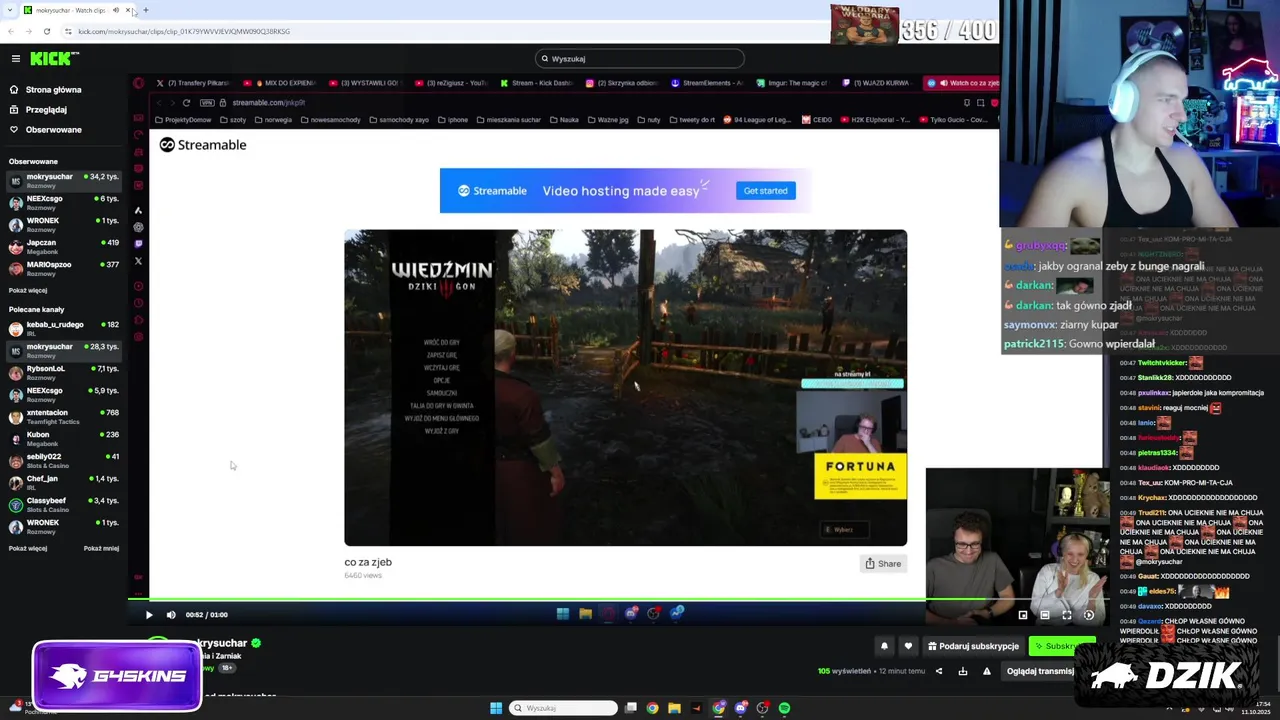
Task: Click Oglądaj transmisję button
Action: (1040, 671)
